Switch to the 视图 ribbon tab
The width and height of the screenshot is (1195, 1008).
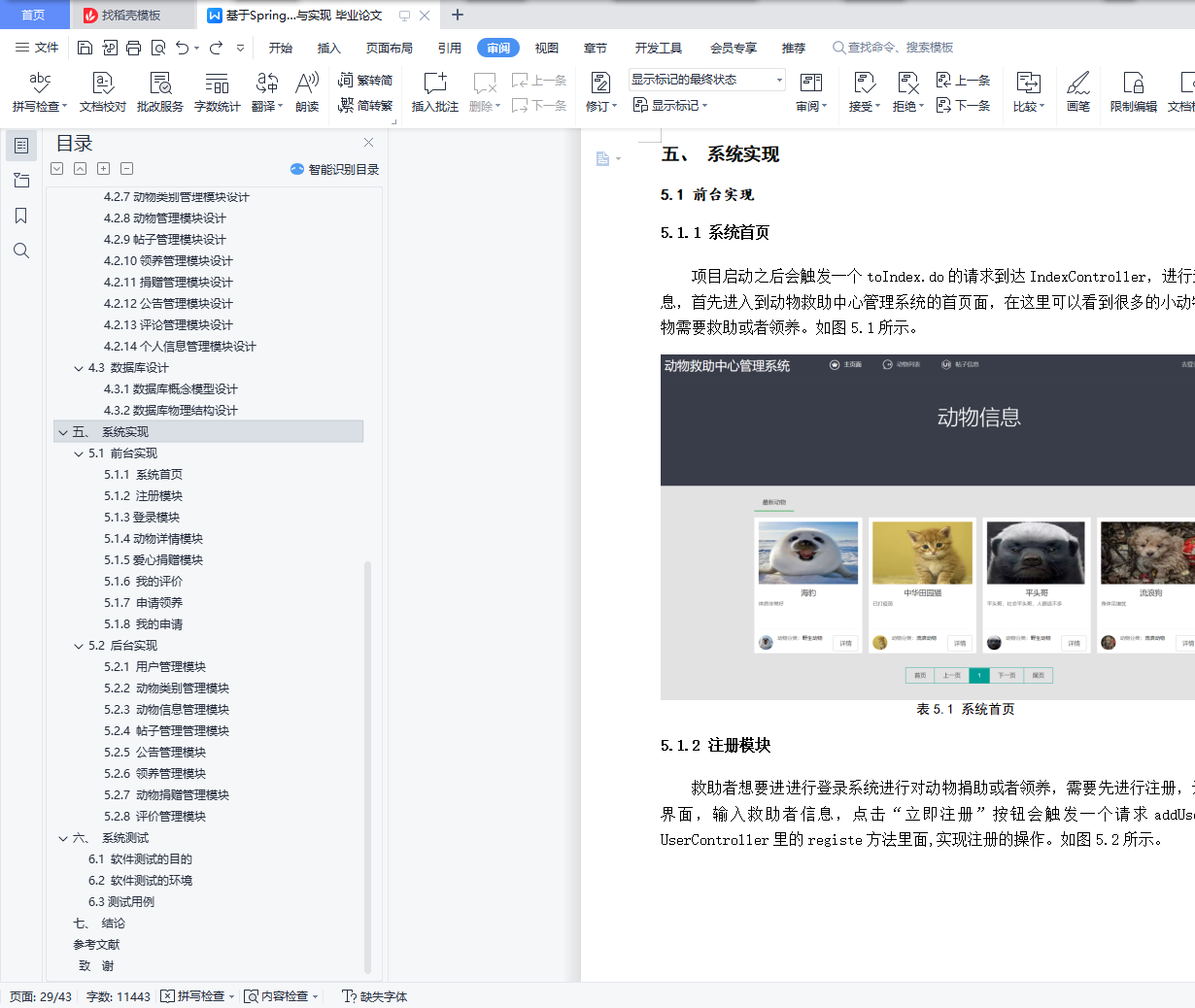(547, 48)
